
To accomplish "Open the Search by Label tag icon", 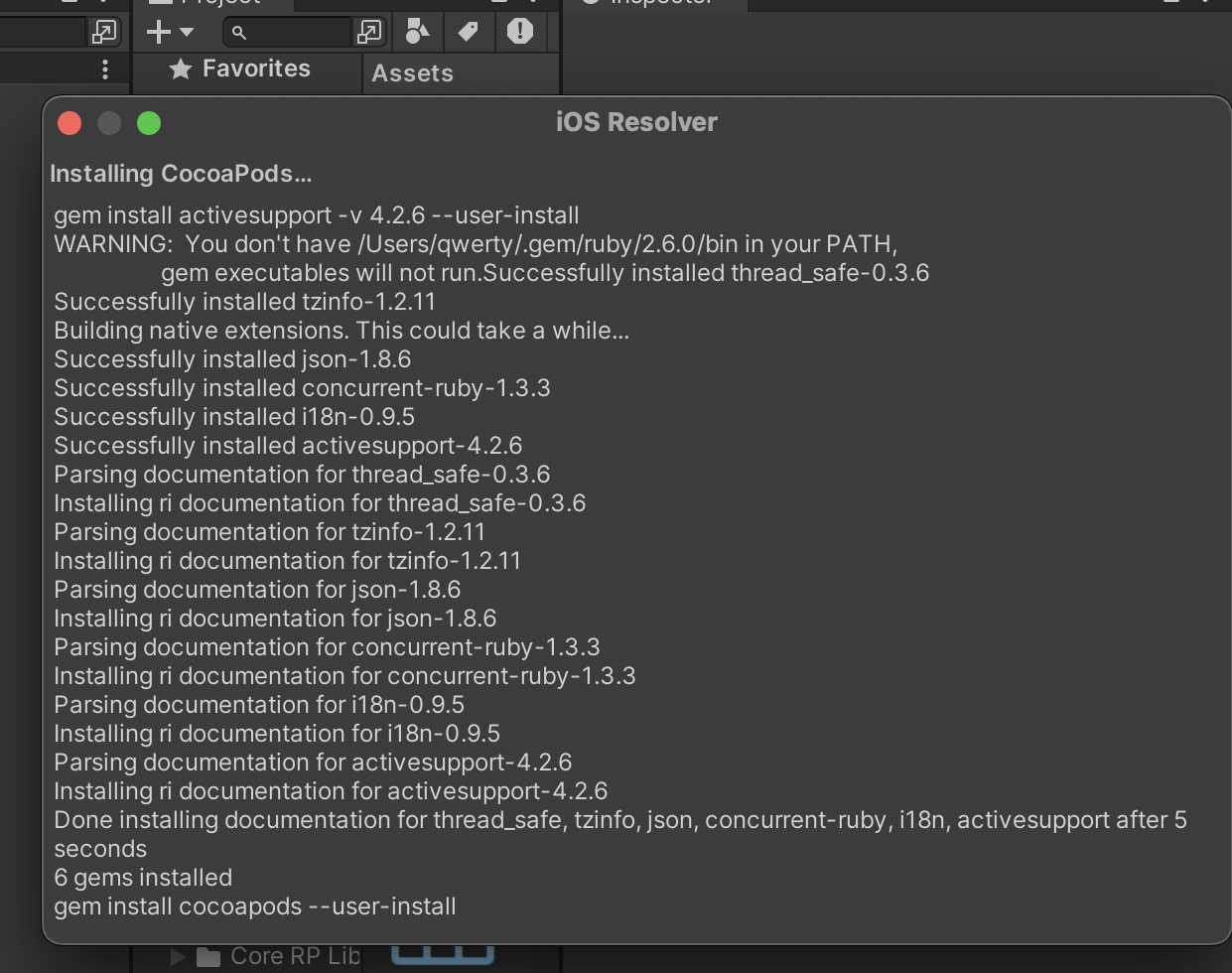I will (469, 32).
